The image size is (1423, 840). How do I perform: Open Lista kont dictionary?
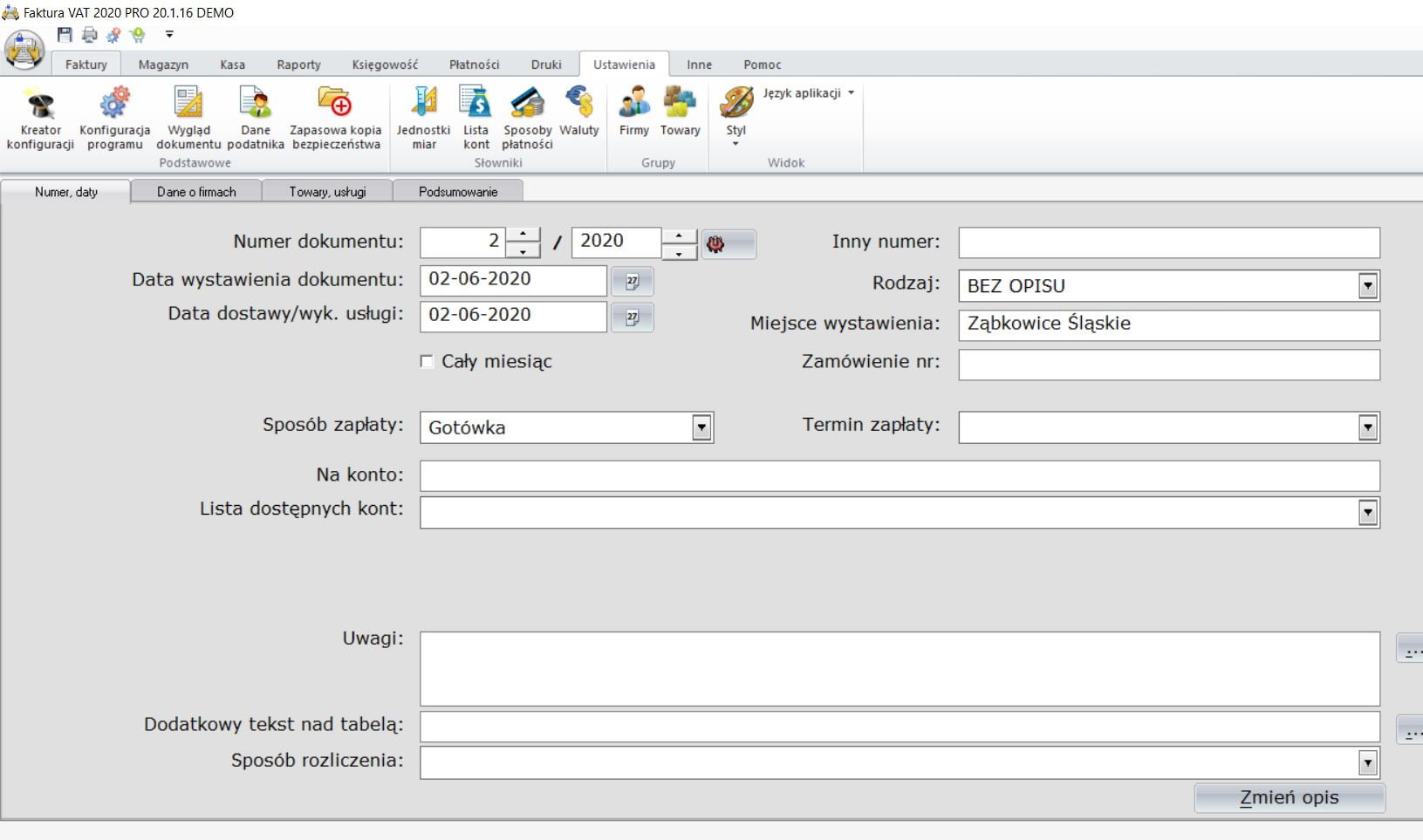coord(475,118)
